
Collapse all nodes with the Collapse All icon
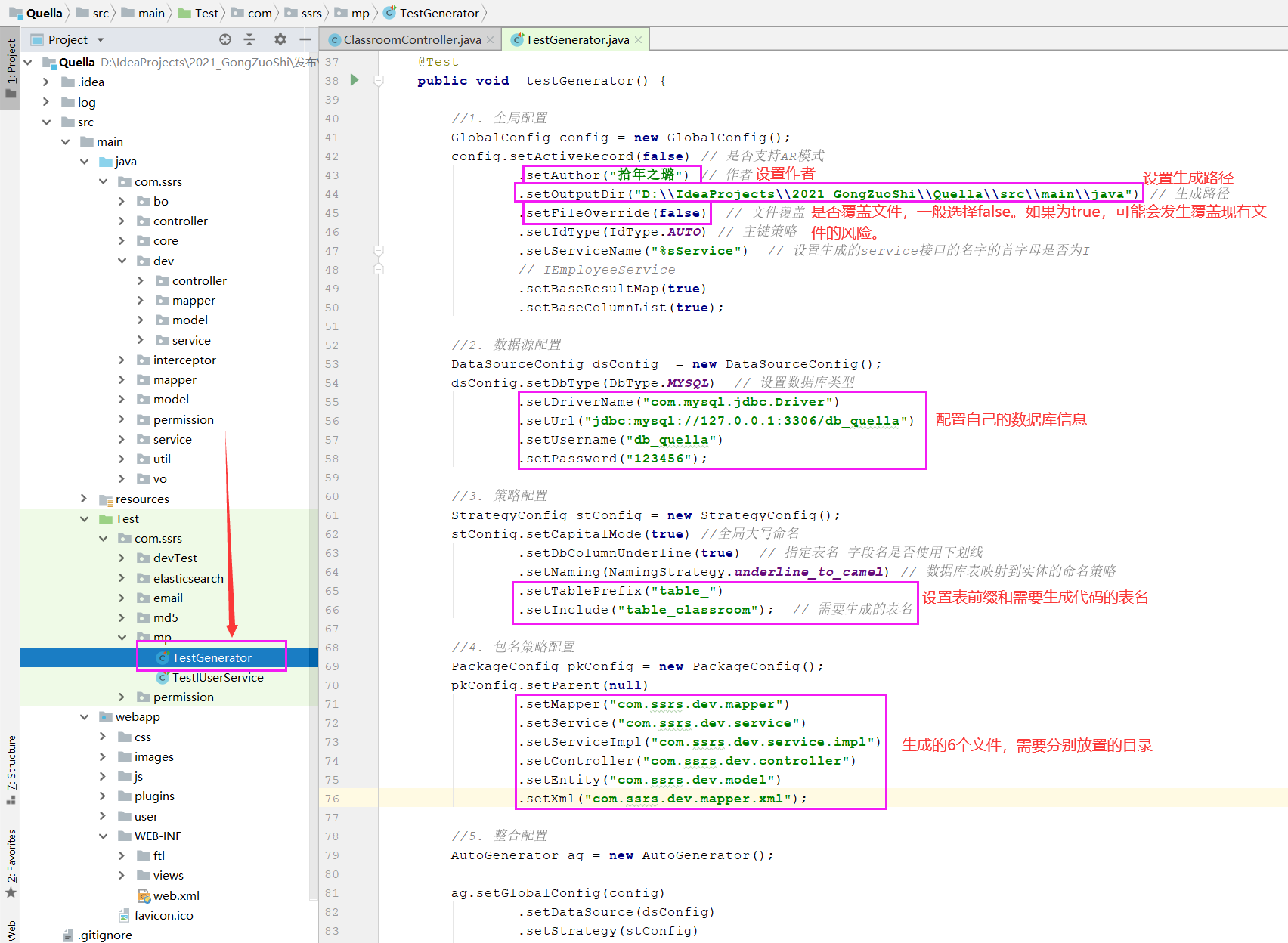click(x=249, y=39)
